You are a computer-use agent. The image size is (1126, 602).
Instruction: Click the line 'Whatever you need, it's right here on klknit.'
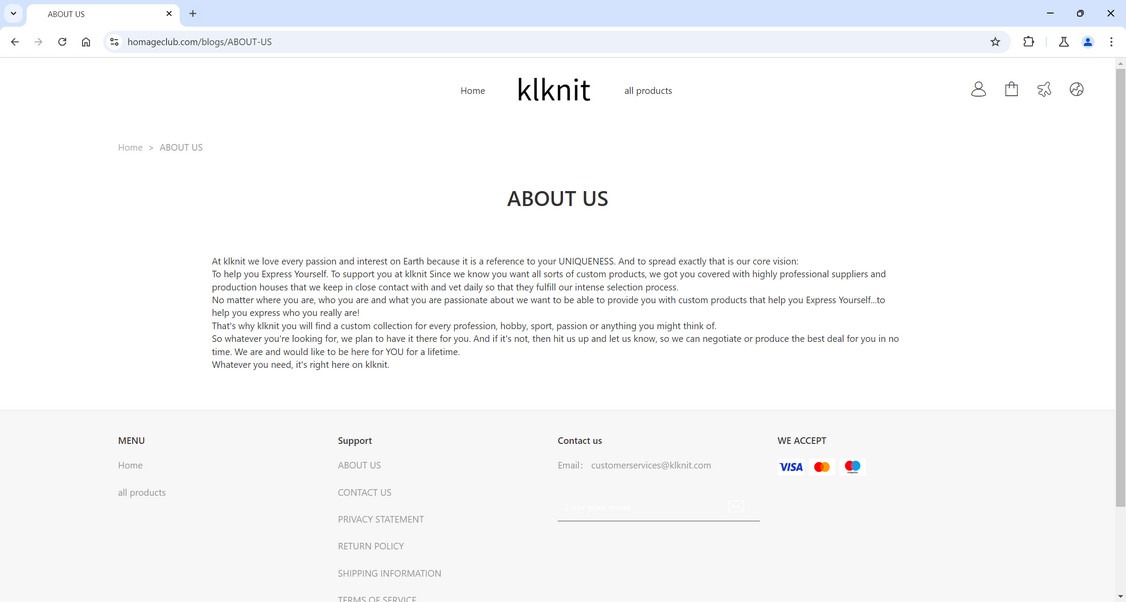[x=300, y=365]
